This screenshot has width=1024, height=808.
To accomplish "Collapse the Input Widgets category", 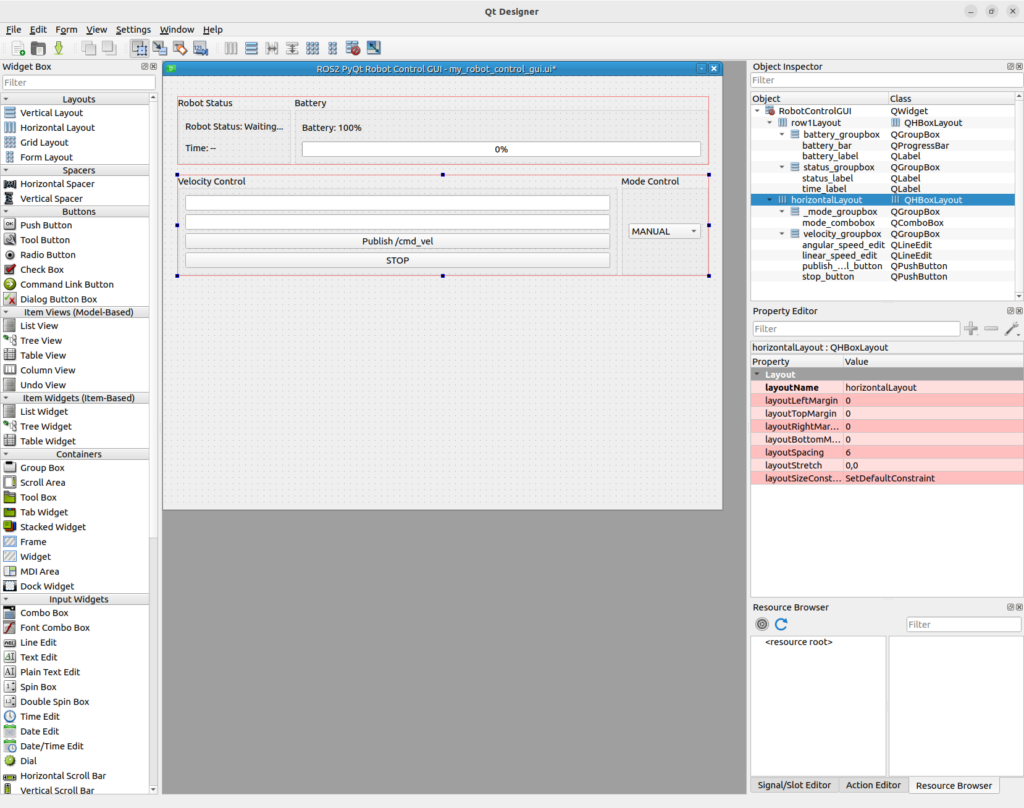I will 7,599.
